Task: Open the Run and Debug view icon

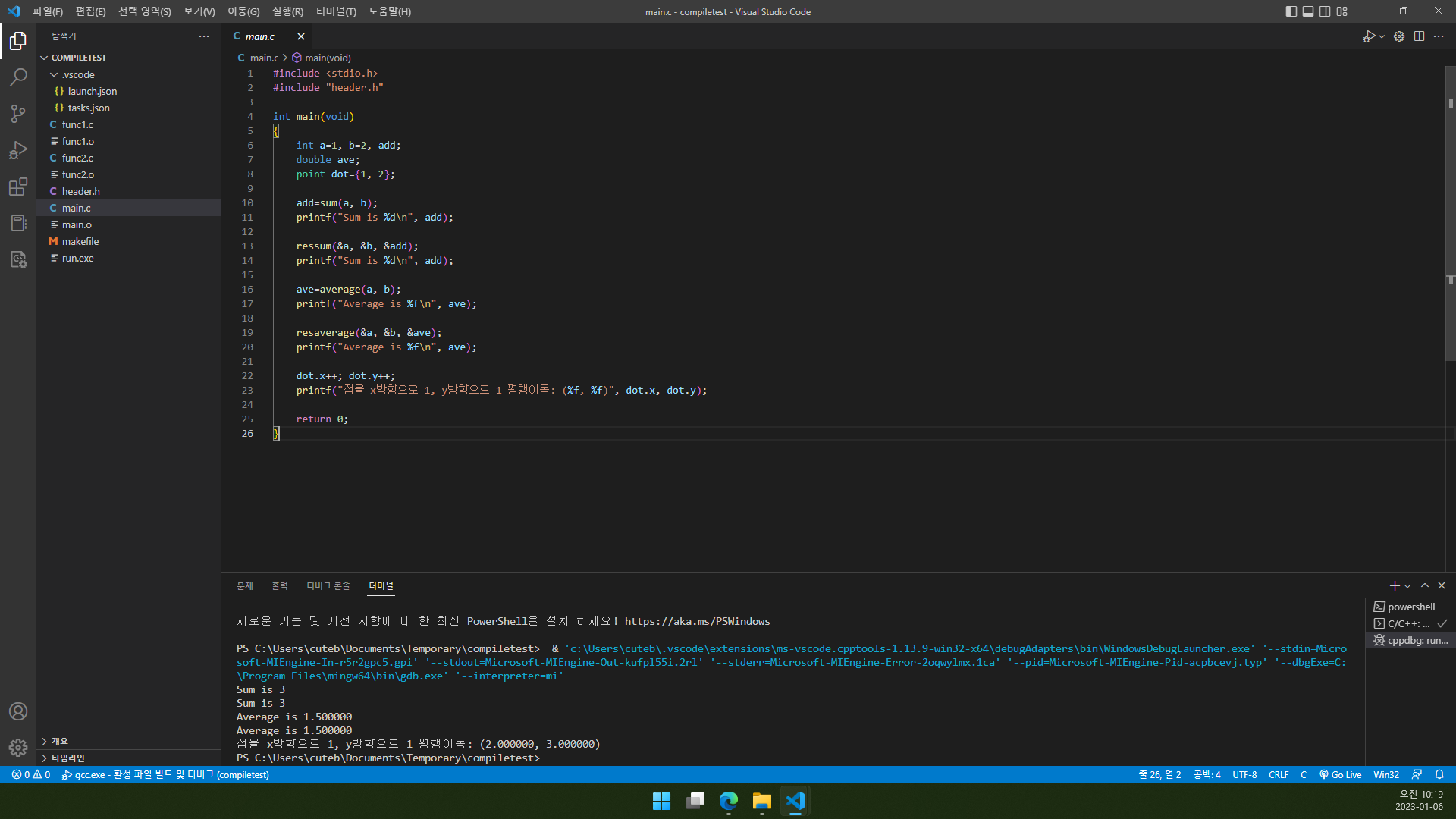Action: (18, 150)
